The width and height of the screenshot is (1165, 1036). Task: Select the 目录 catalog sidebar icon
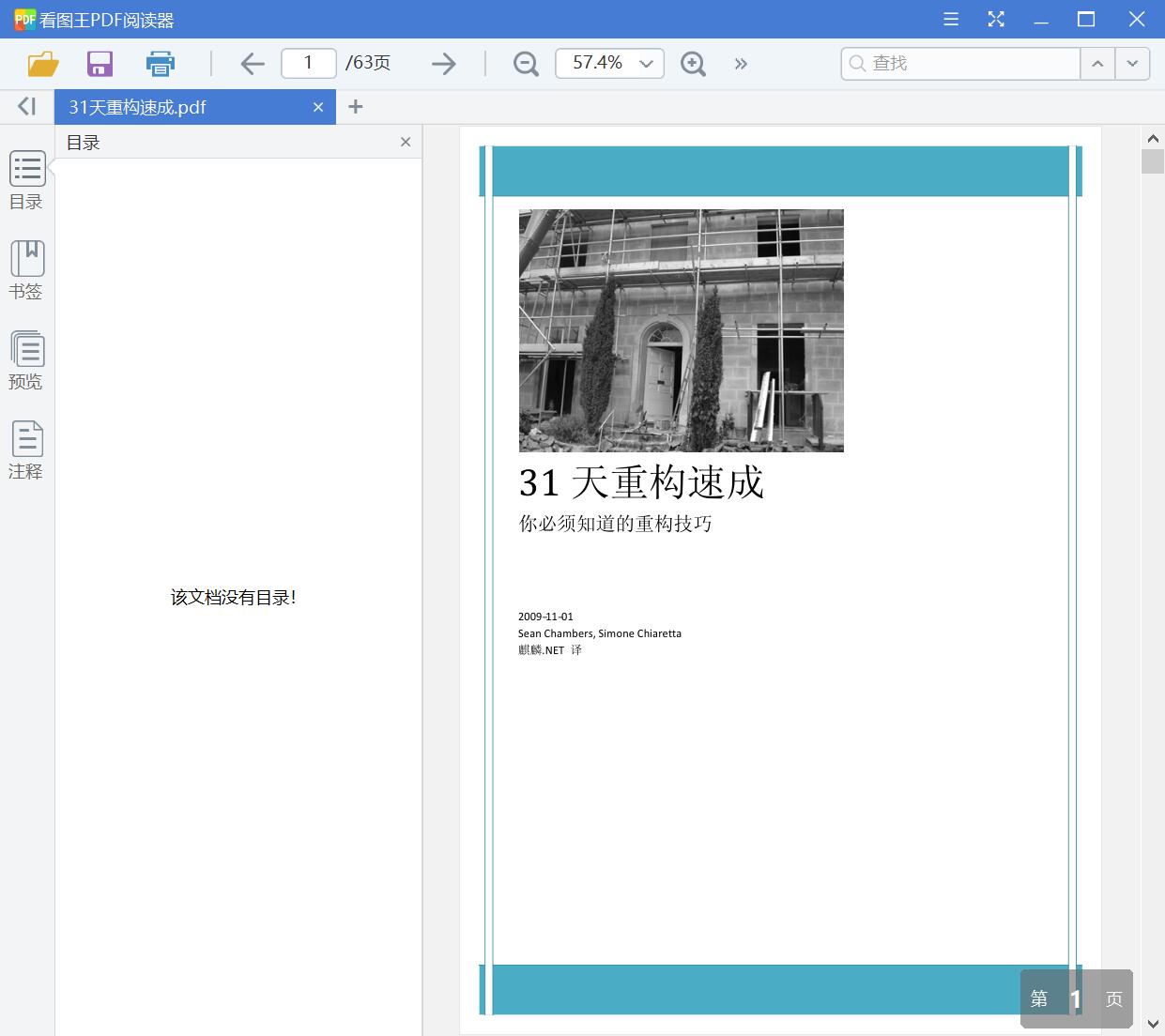point(26,180)
